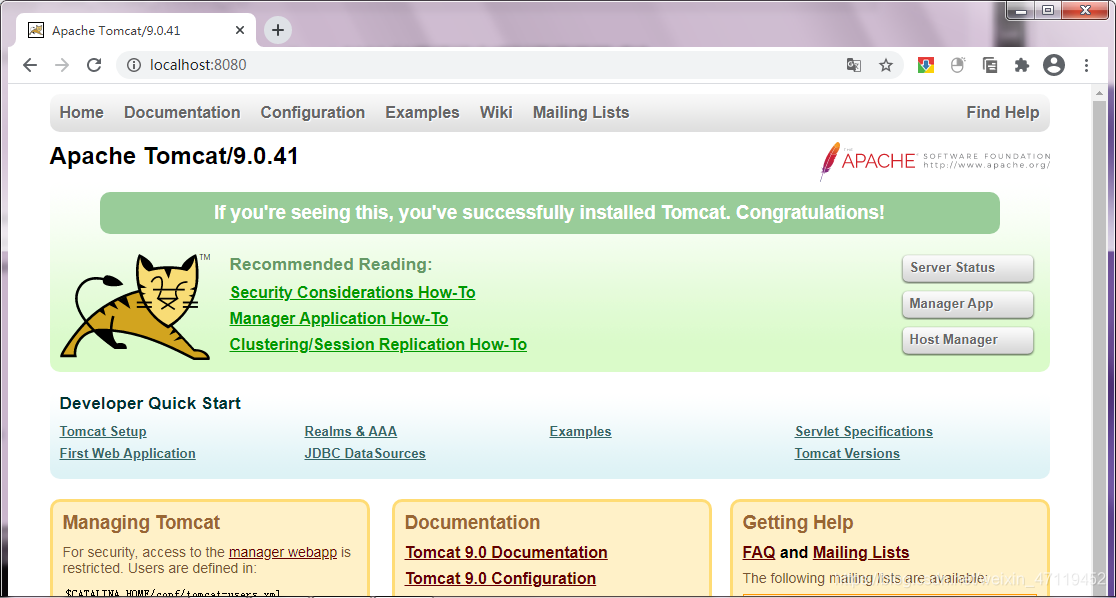
Task: Open the Tomcat Versions link
Action: point(847,453)
